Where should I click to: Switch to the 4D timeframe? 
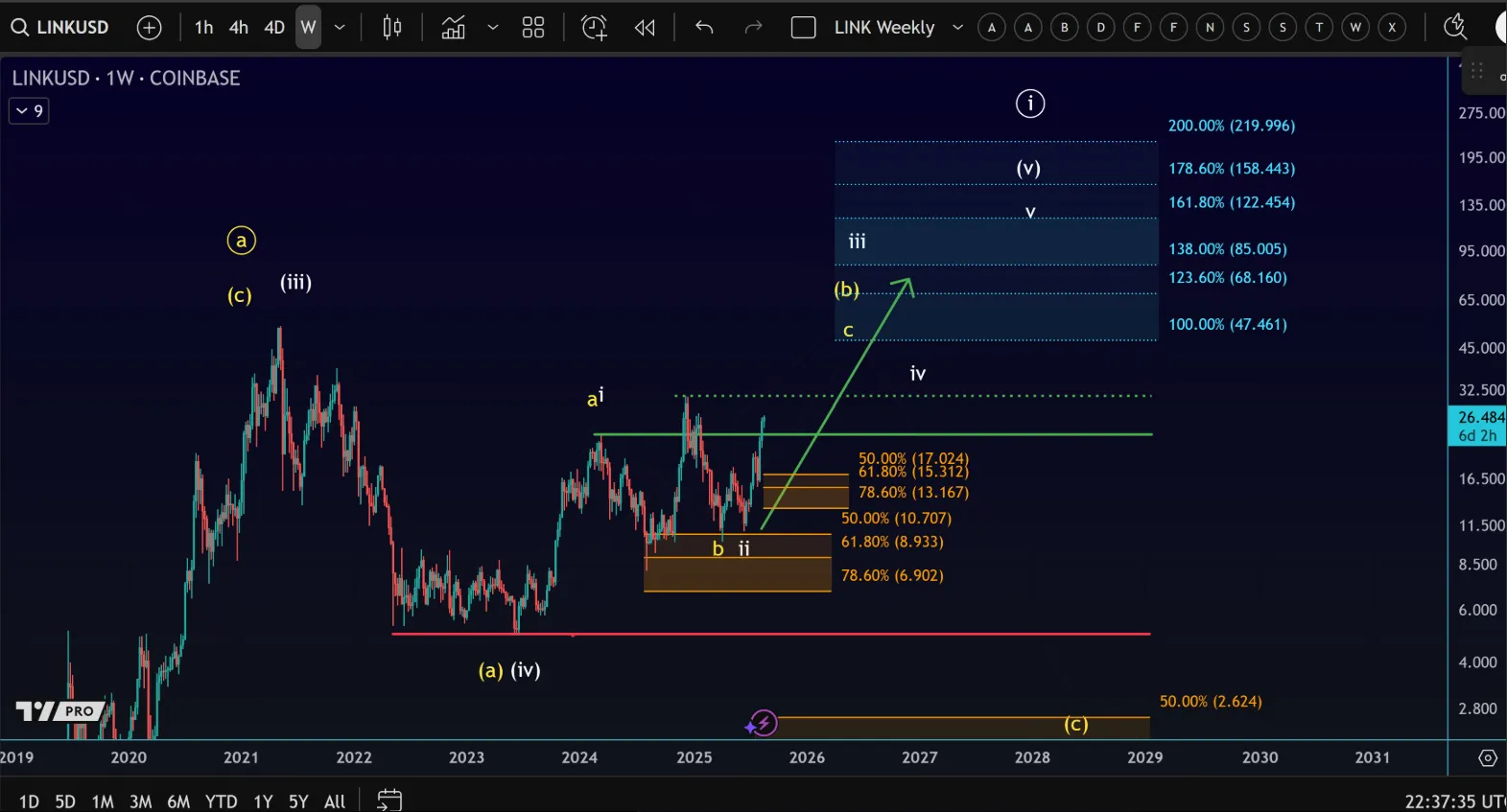point(274,28)
